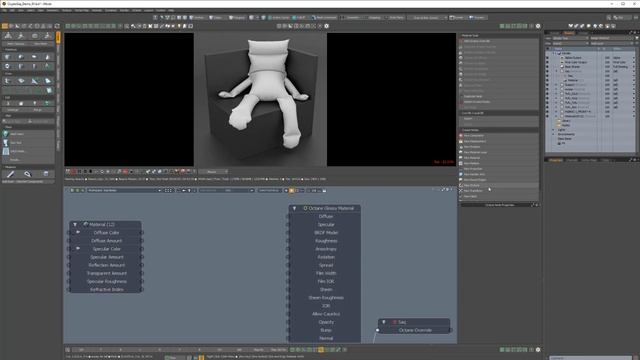Click the New Texture node icon
This screenshot has height=360, width=640.
(461, 185)
